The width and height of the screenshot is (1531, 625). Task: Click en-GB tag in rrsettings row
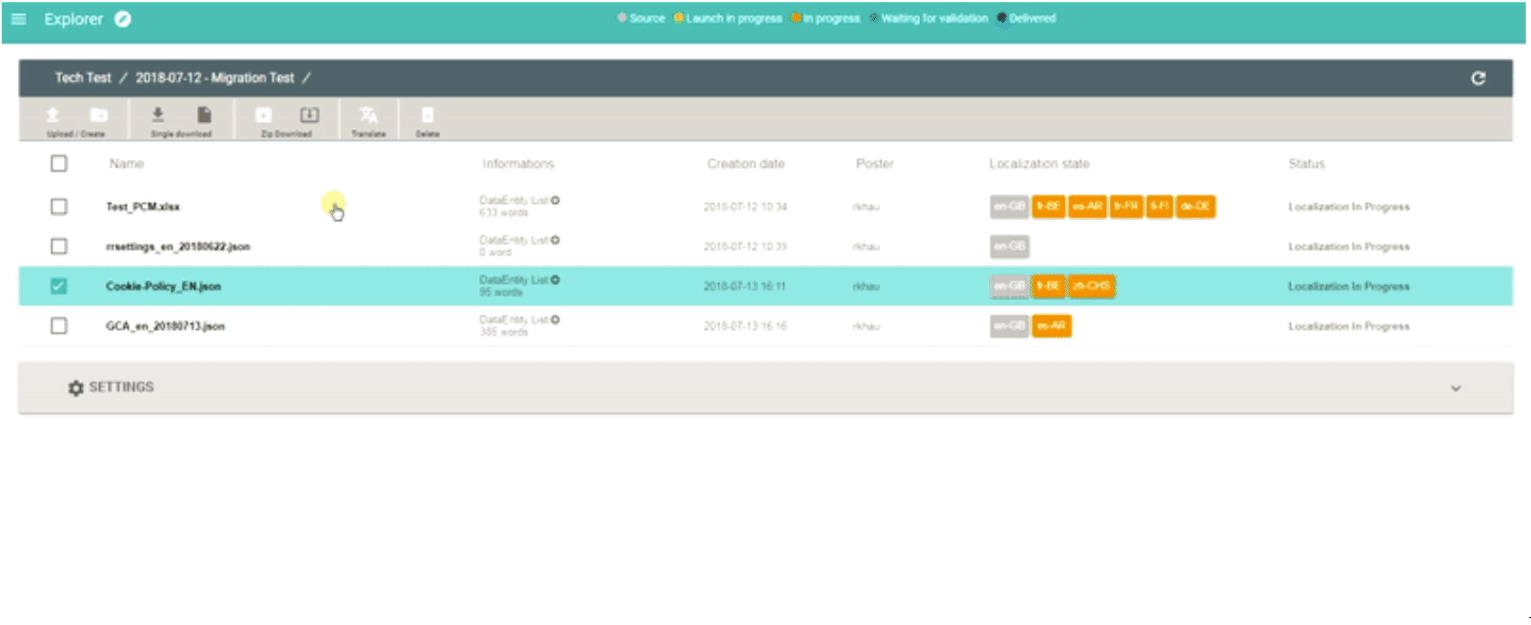pyautogui.click(x=1009, y=246)
